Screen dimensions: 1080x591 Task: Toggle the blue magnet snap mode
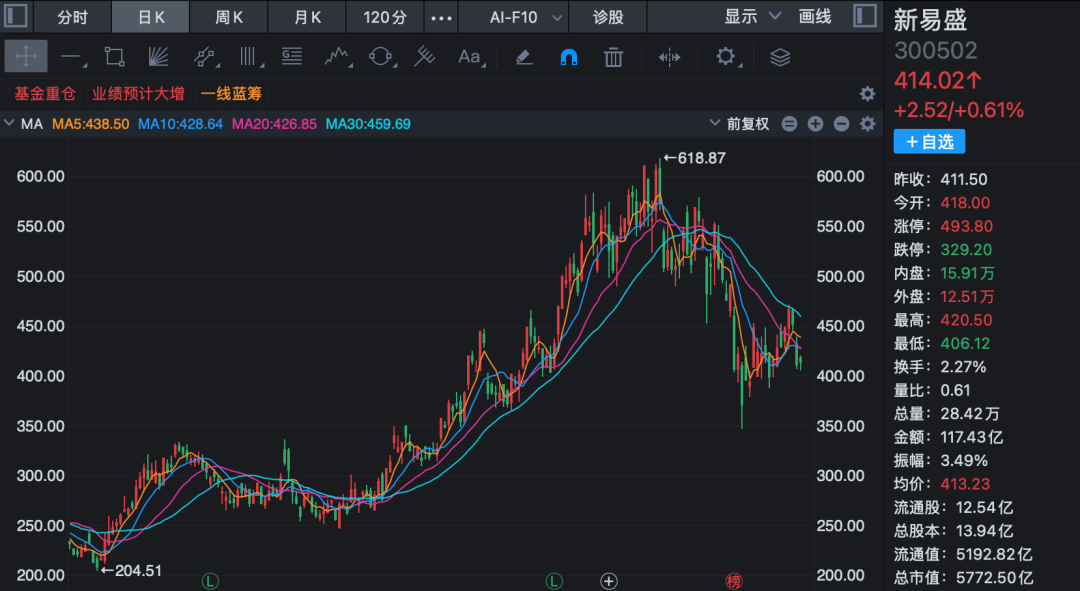point(569,57)
